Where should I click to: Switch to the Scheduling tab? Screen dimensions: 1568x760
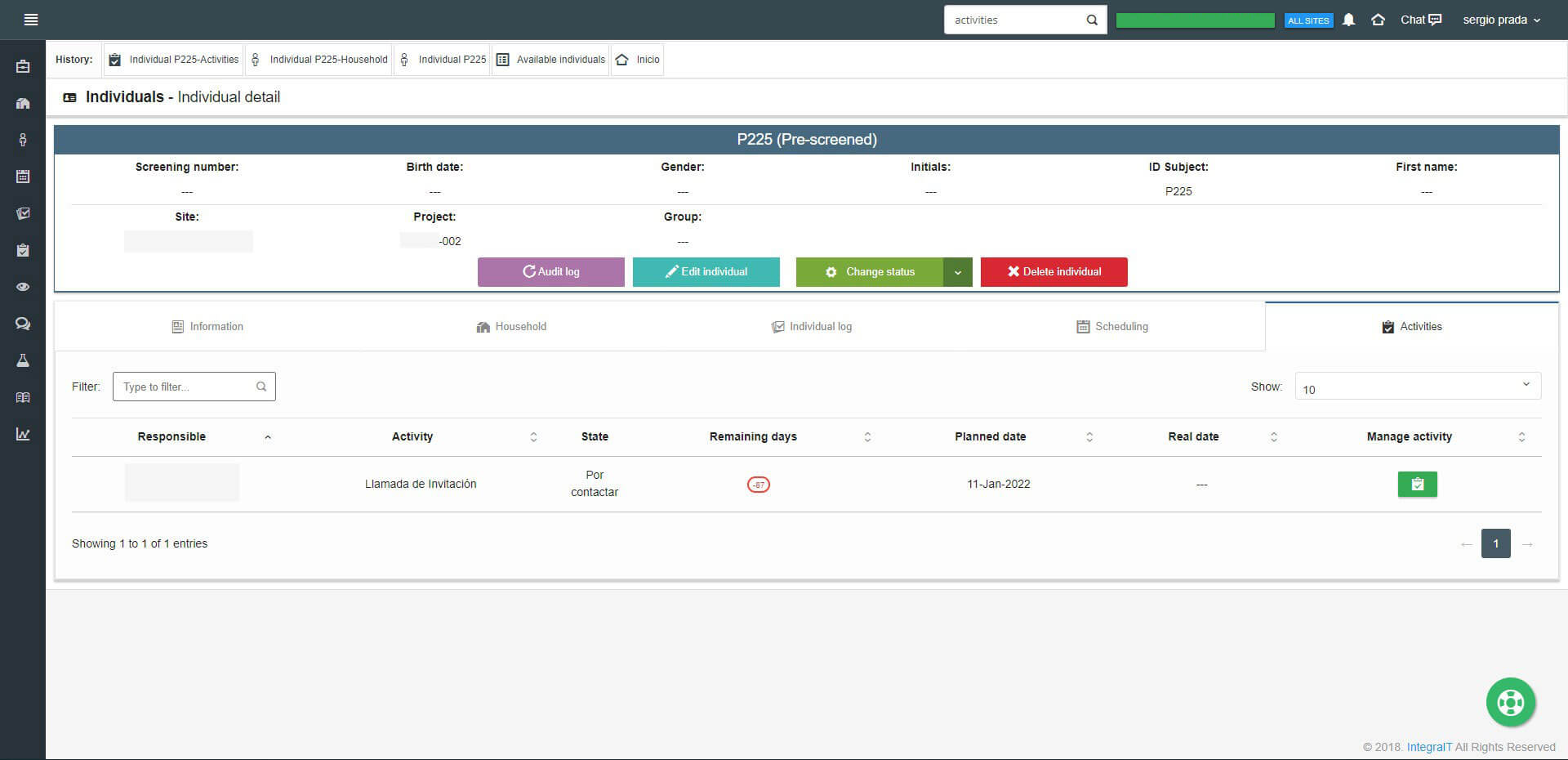(x=1111, y=327)
